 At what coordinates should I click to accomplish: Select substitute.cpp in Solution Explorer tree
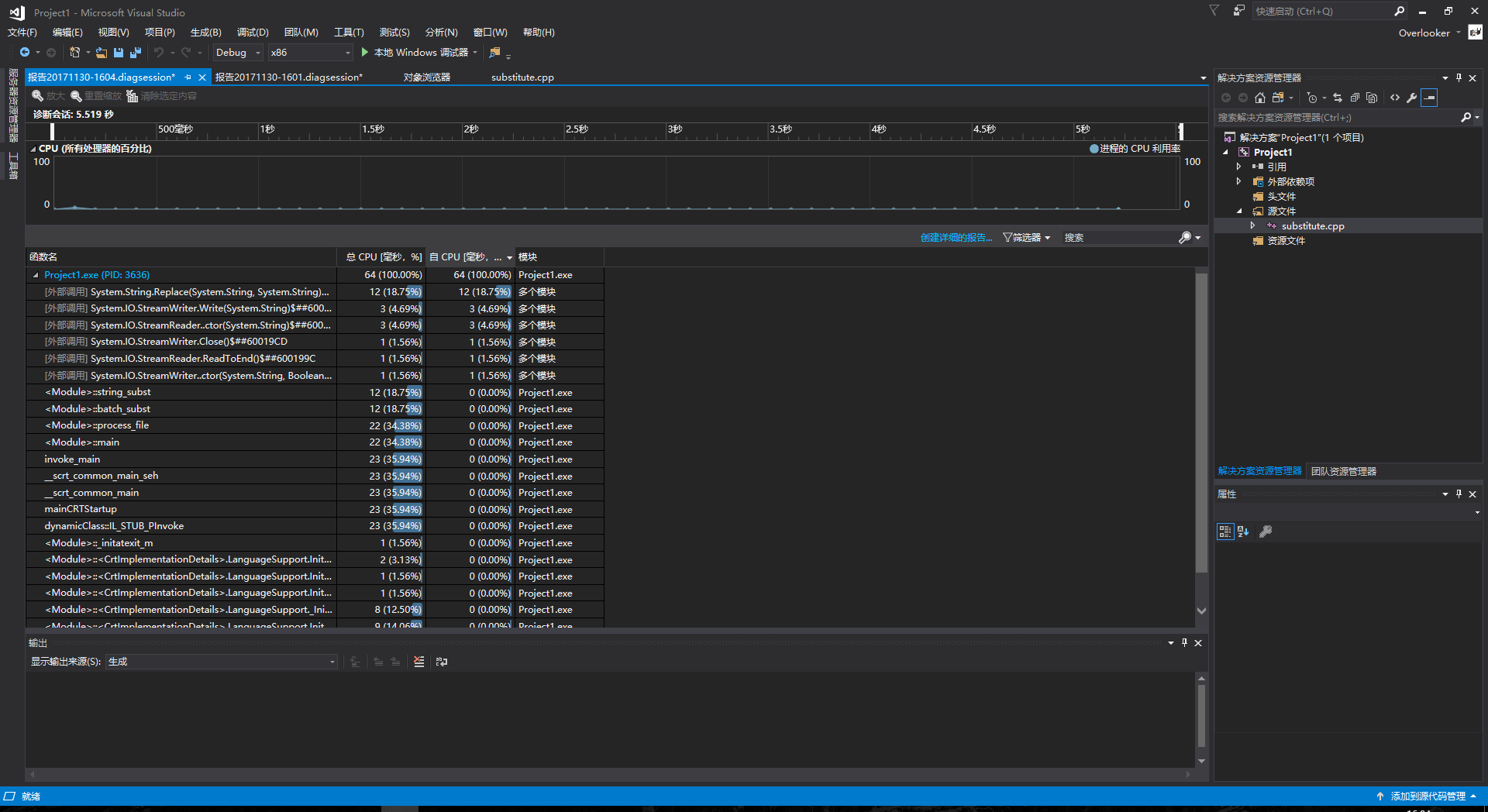tap(1312, 226)
